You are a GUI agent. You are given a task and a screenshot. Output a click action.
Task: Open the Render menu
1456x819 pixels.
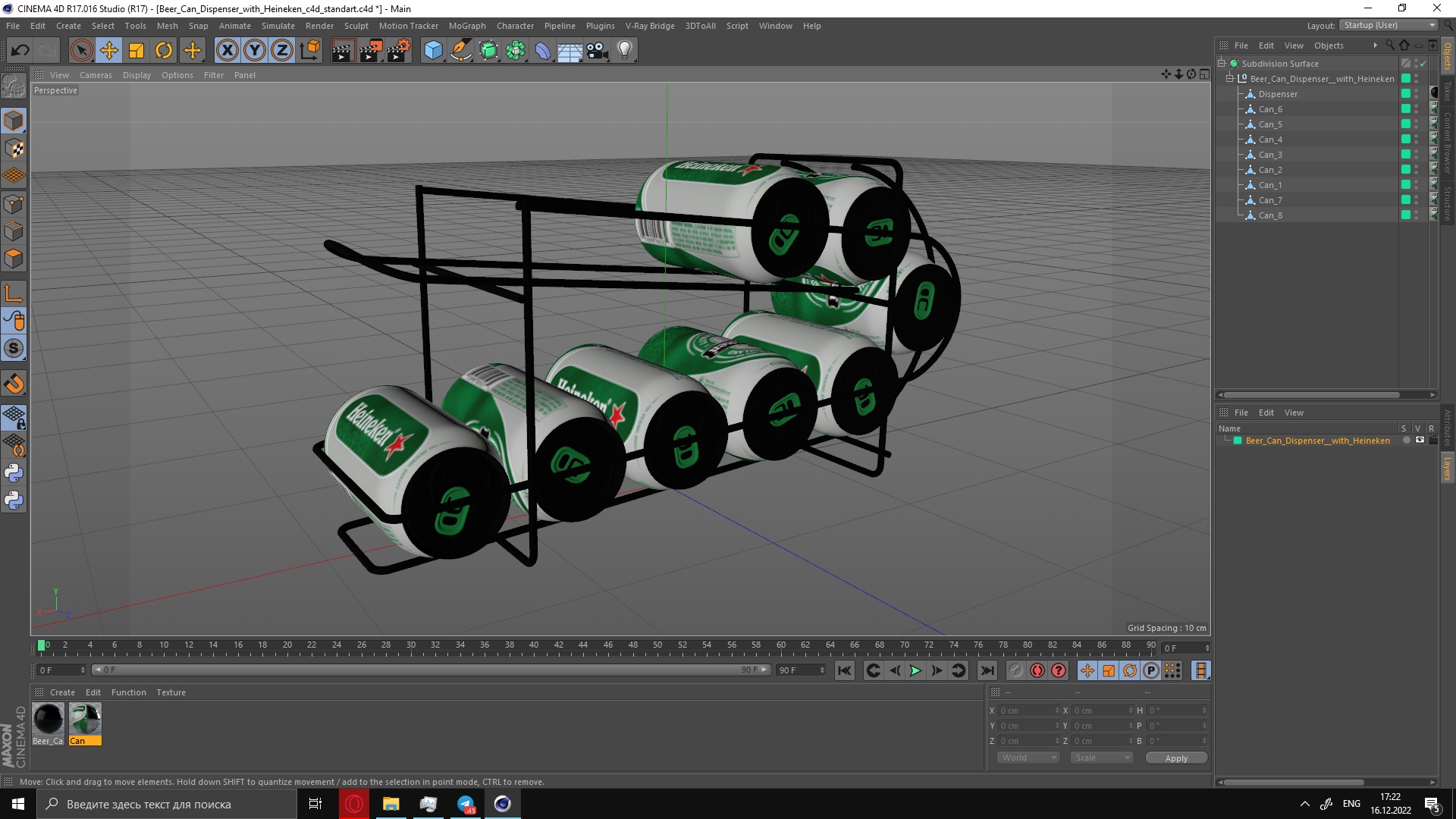319,26
